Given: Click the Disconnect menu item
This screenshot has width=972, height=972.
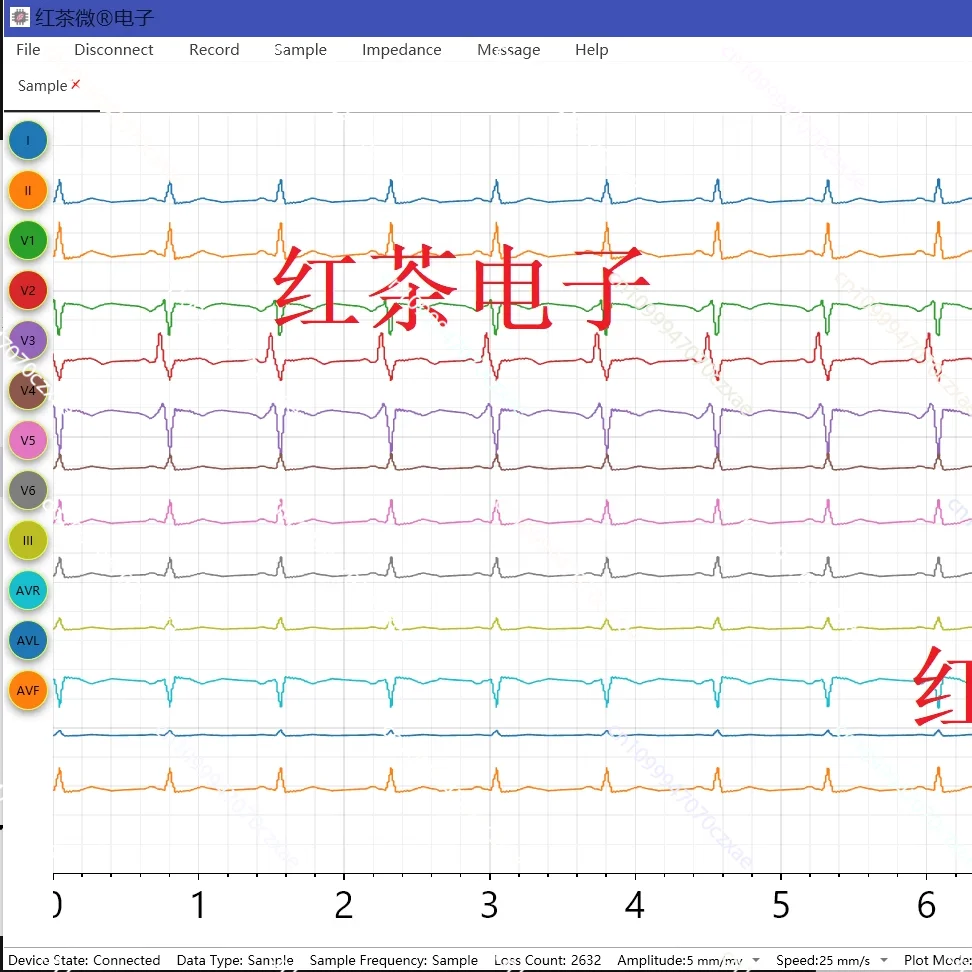Looking at the screenshot, I should (113, 50).
